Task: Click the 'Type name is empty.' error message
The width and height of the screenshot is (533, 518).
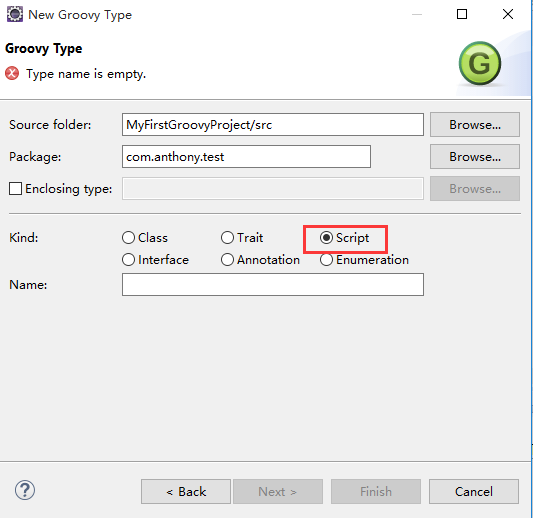Action: (86, 74)
